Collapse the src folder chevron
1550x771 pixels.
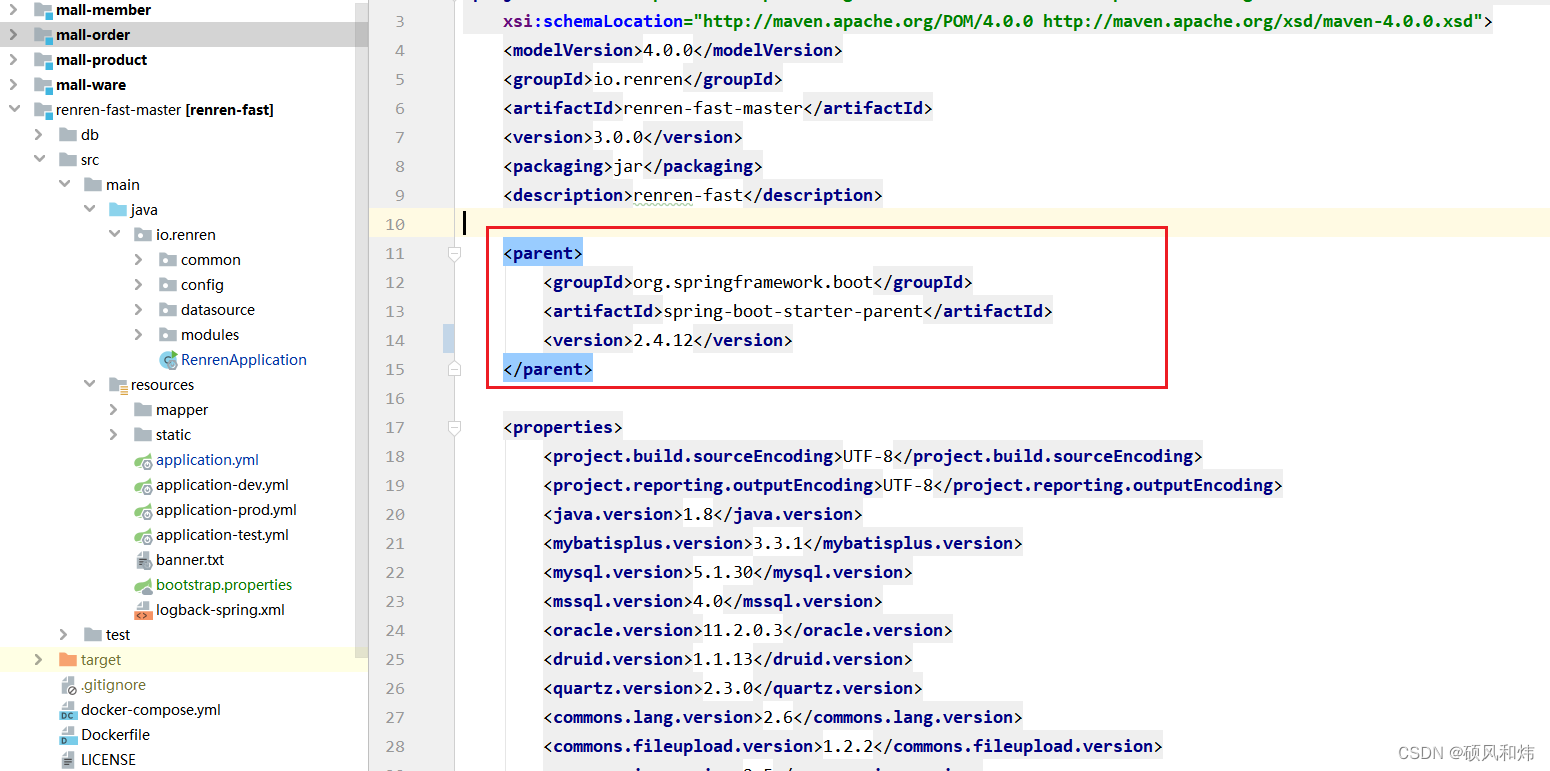click(38, 160)
